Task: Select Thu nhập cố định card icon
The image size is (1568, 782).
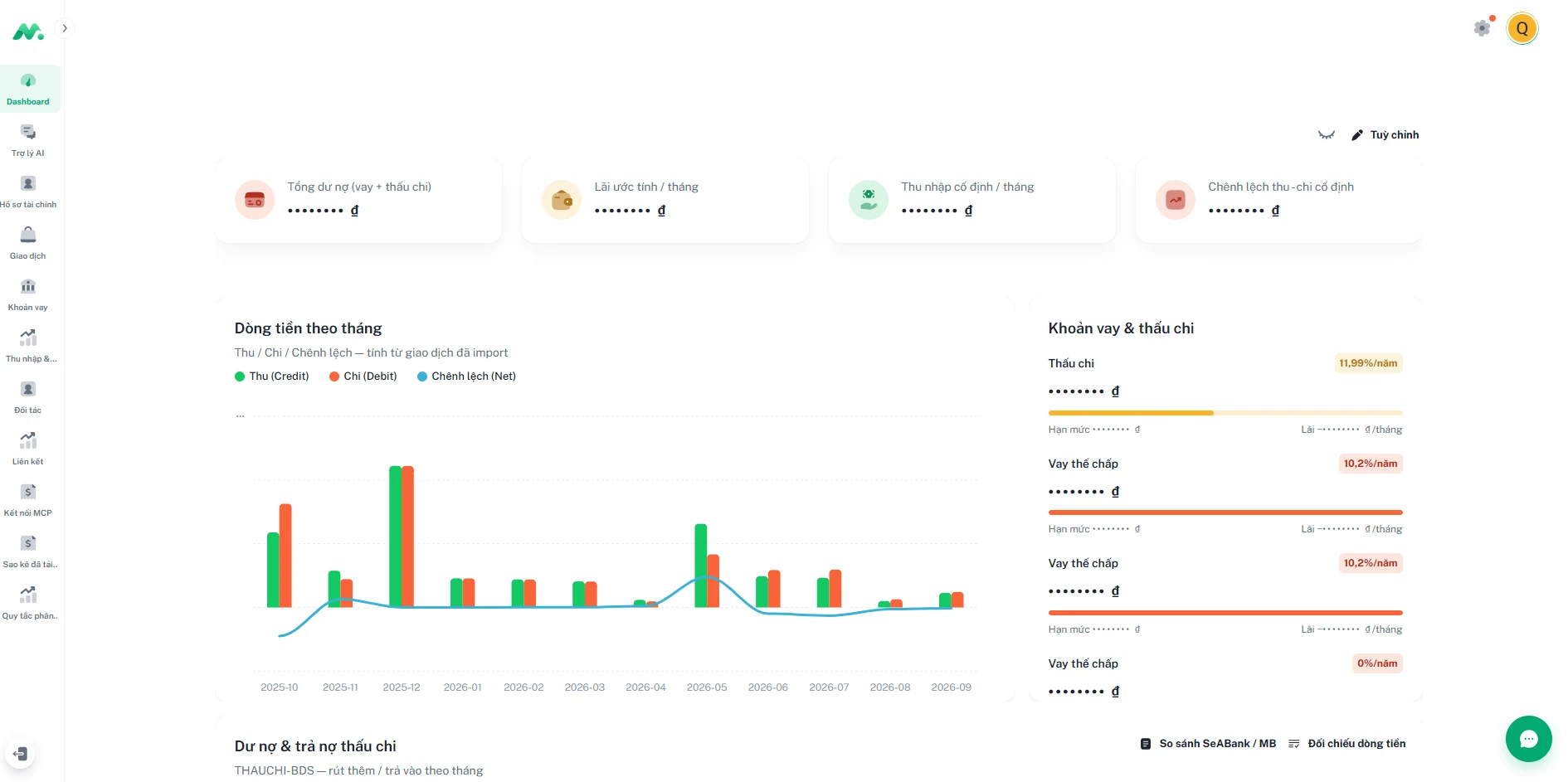Action: point(869,200)
